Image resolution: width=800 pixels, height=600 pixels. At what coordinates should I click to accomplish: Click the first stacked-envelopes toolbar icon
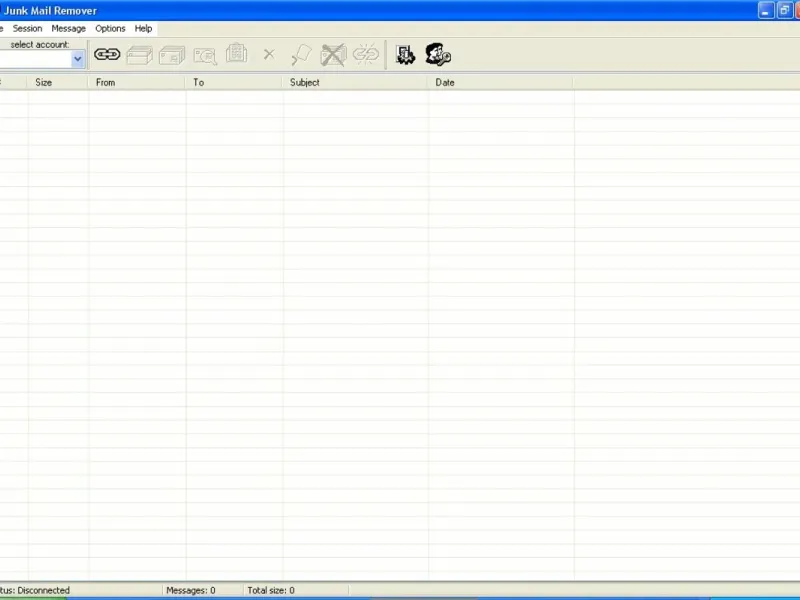pyautogui.click(x=139, y=55)
